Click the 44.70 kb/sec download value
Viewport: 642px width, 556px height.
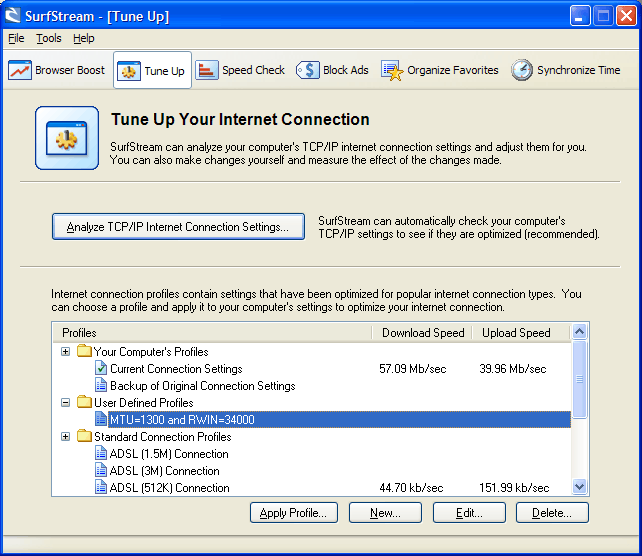411,488
